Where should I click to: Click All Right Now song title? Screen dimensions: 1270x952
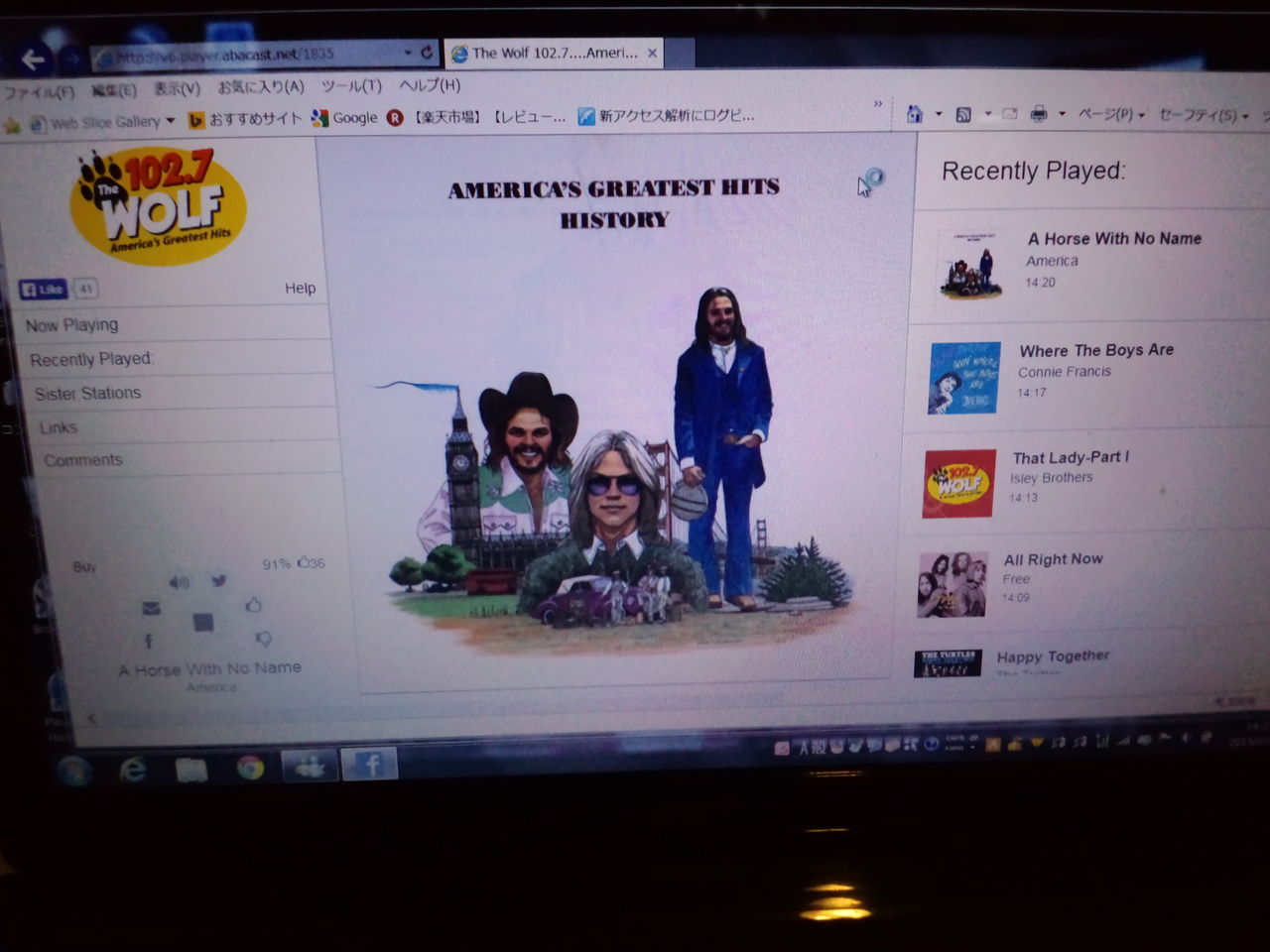1053,559
